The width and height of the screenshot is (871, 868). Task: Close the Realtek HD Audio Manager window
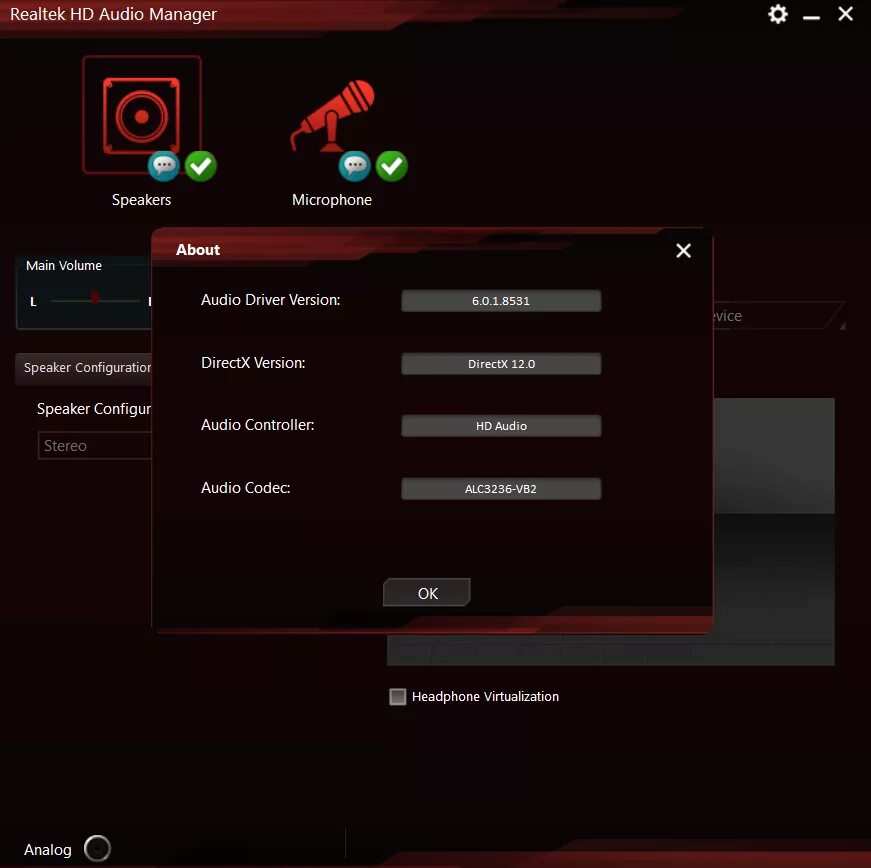pyautogui.click(x=845, y=14)
